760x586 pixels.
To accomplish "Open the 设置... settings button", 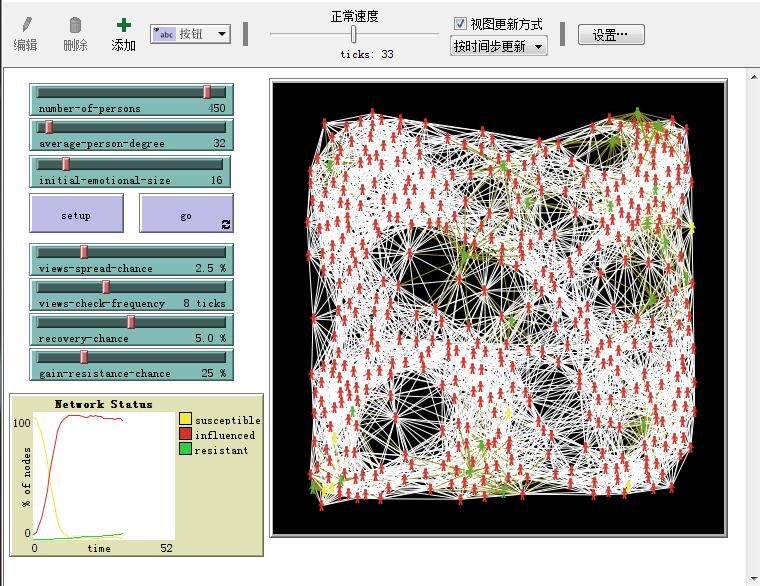I will (x=610, y=35).
